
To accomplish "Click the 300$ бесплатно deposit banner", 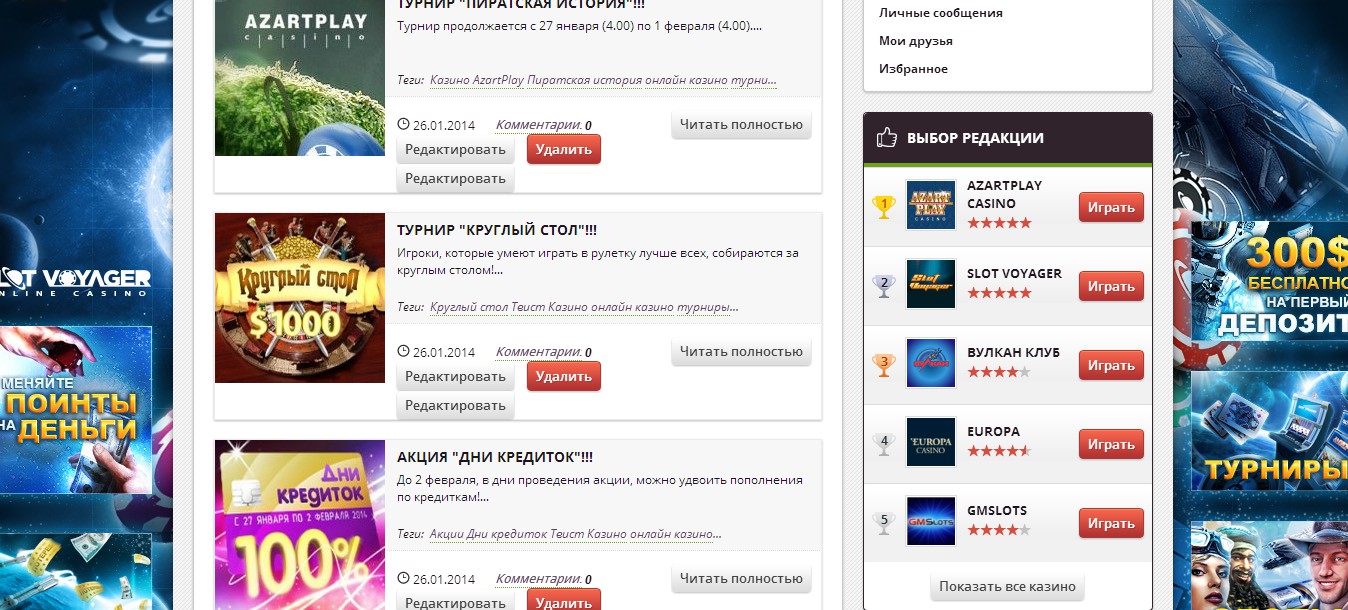I will click(1268, 283).
